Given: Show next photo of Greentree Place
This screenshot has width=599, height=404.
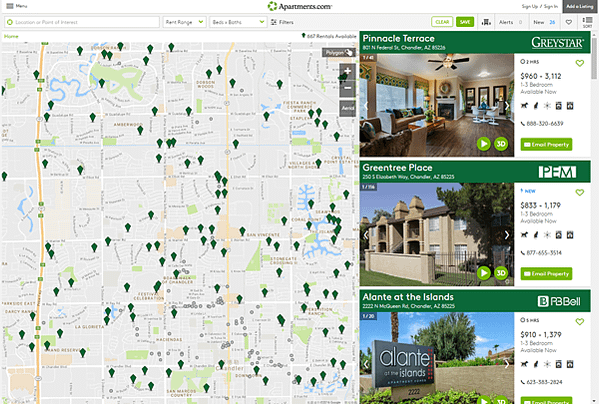Looking at the screenshot, I should pos(507,235).
